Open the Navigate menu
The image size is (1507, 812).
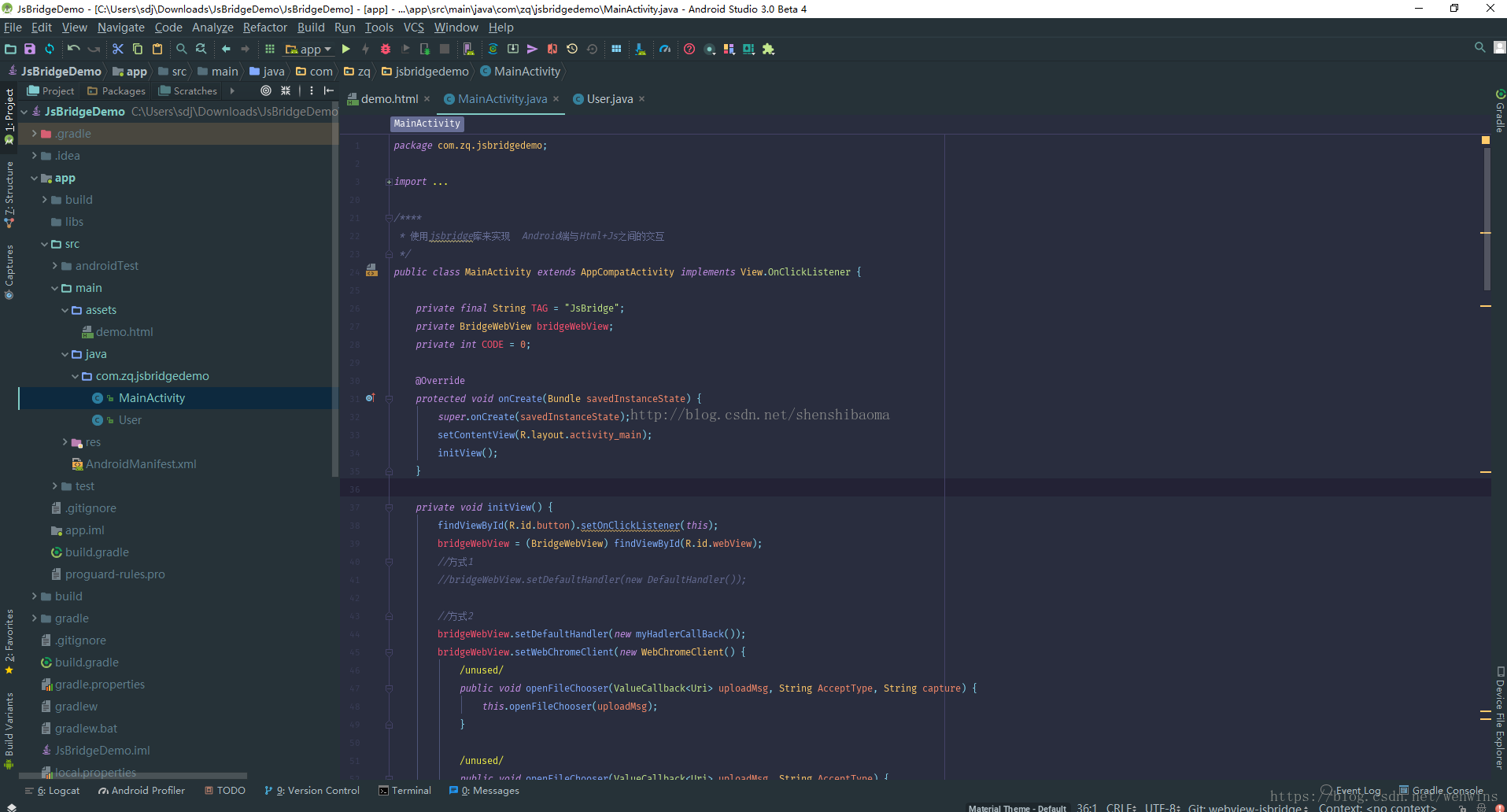coord(121,28)
